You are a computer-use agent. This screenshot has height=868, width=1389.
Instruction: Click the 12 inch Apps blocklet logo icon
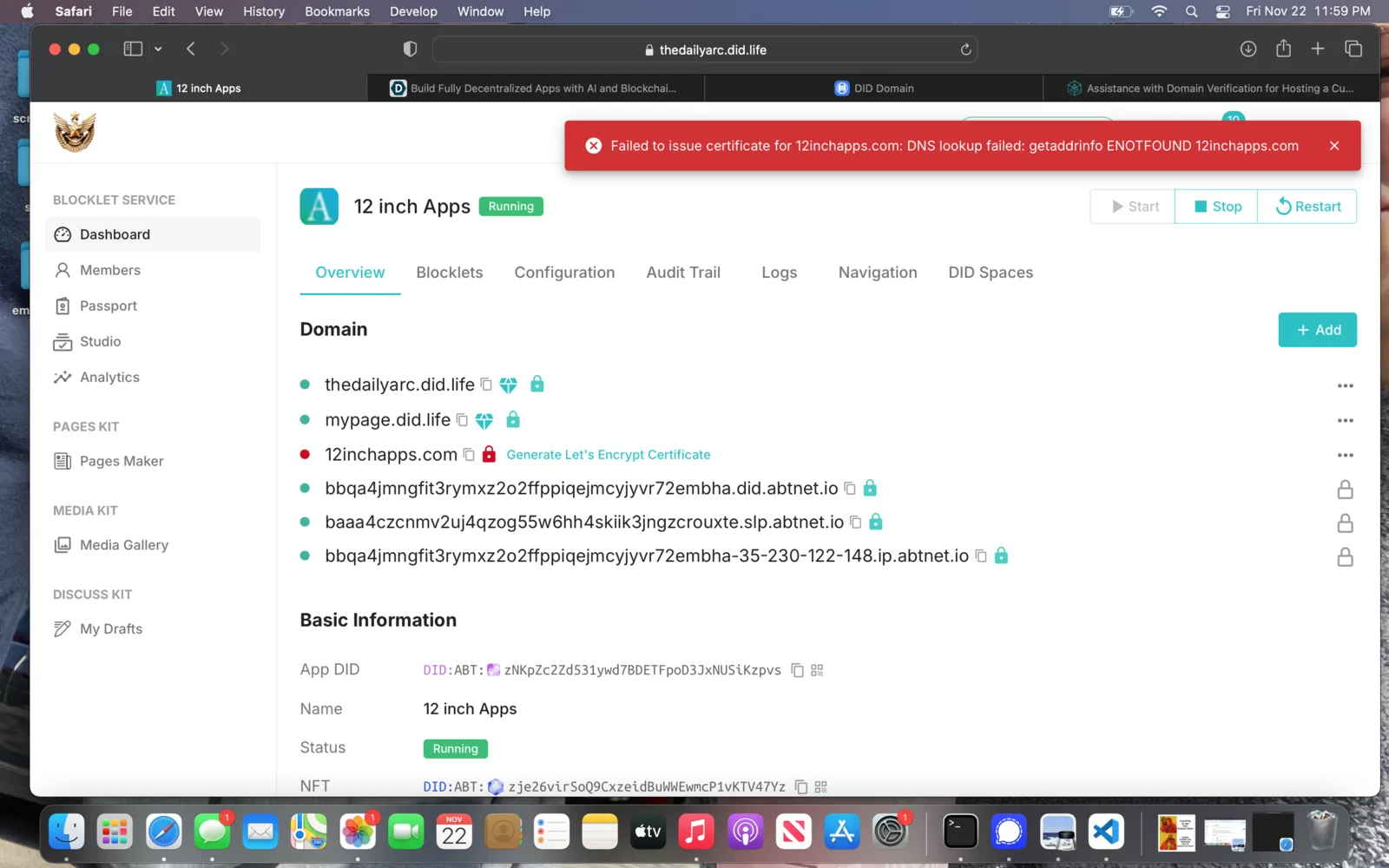click(x=319, y=207)
